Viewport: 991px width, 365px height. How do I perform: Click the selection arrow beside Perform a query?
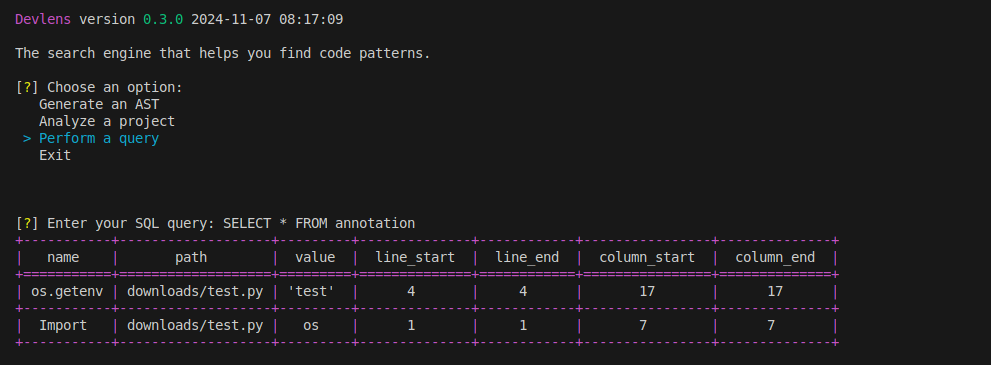27,138
